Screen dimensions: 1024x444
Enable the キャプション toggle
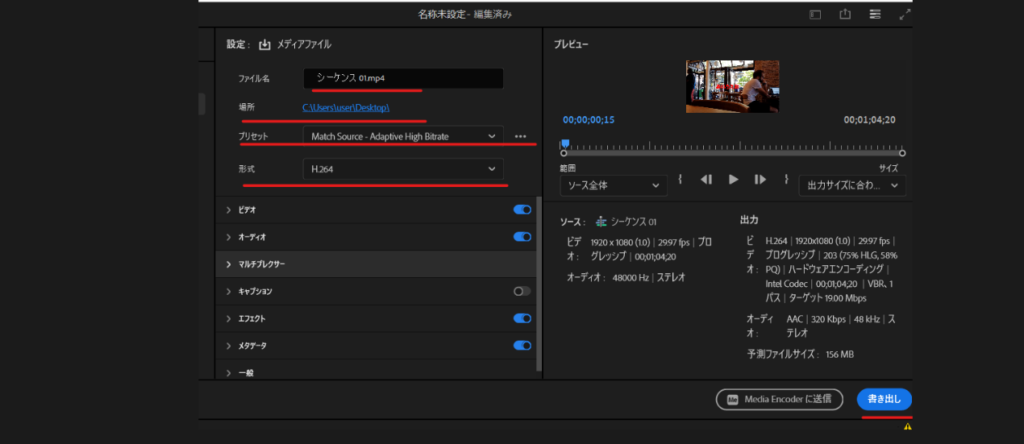[x=521, y=291]
